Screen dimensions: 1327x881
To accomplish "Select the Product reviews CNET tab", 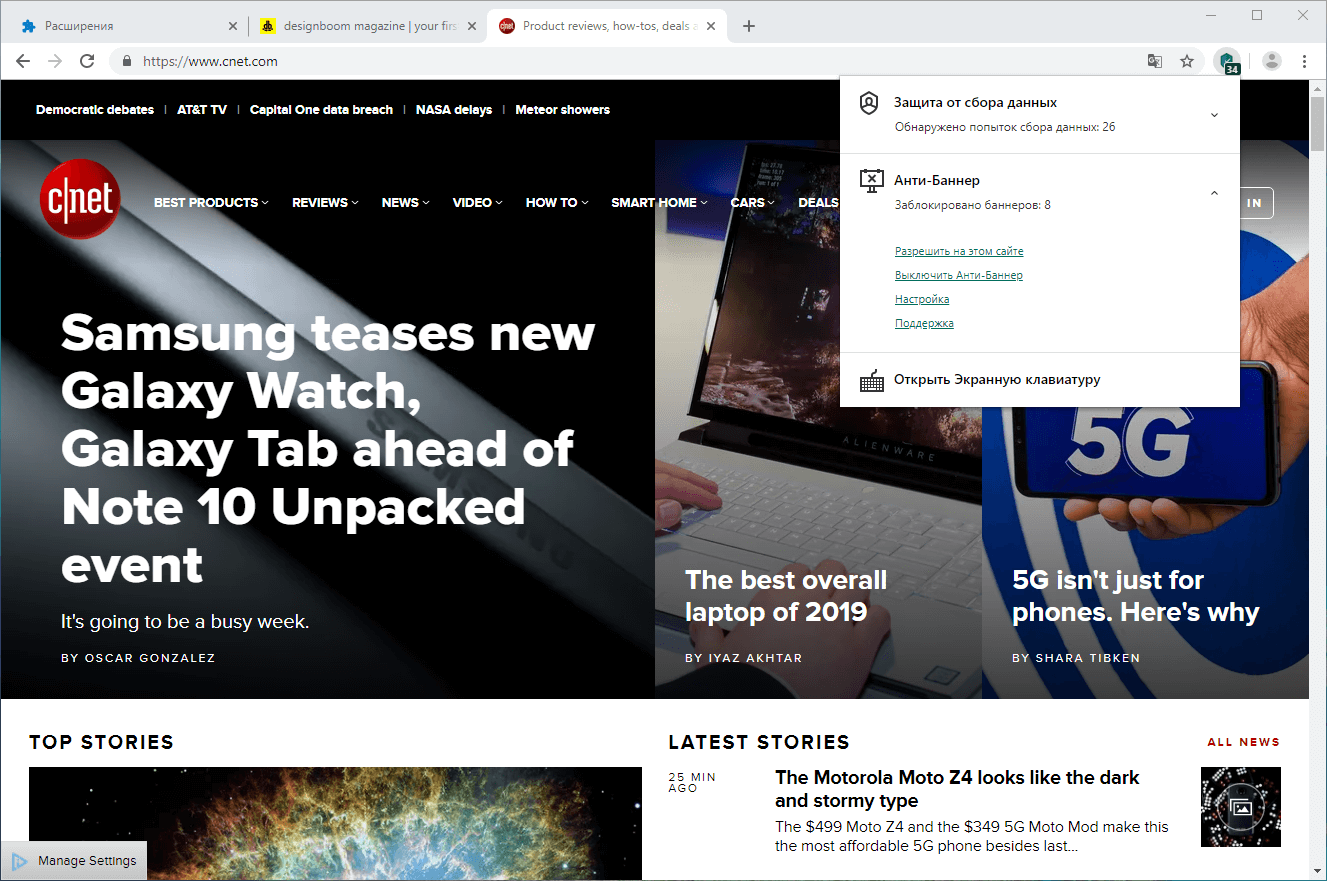I will (x=606, y=26).
